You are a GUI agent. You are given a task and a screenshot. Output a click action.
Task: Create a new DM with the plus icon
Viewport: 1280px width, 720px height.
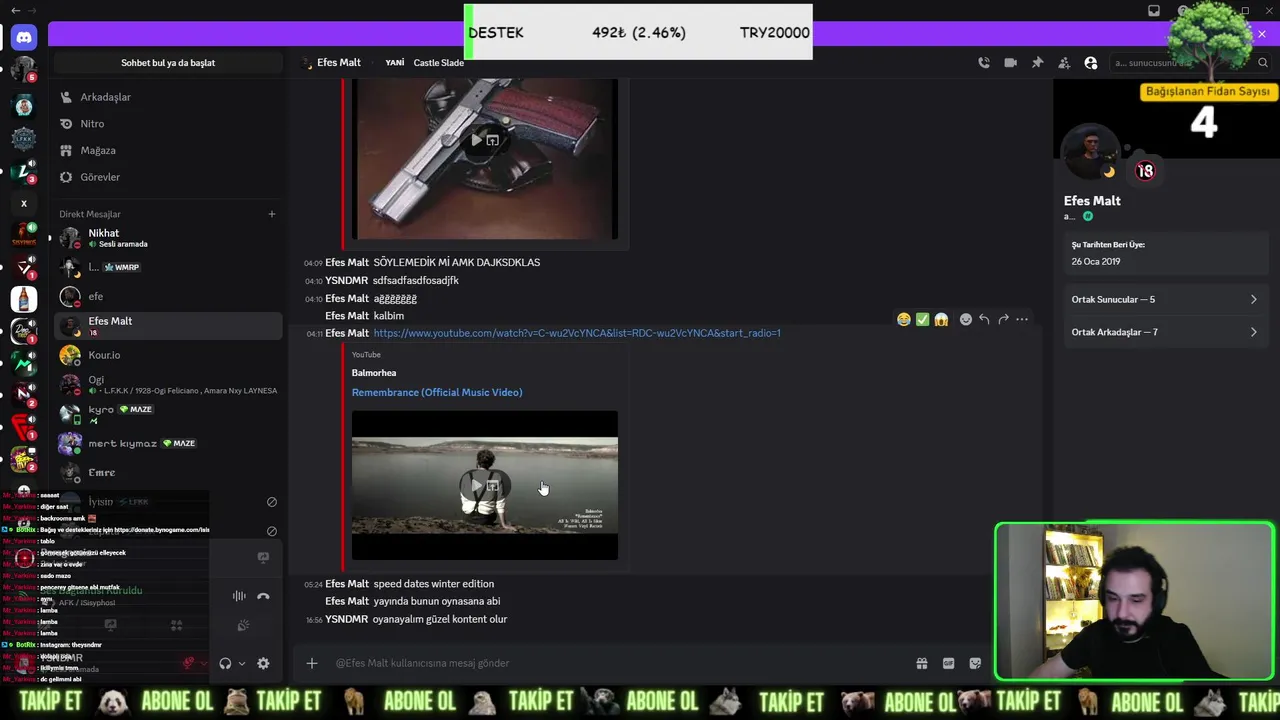pyautogui.click(x=271, y=214)
